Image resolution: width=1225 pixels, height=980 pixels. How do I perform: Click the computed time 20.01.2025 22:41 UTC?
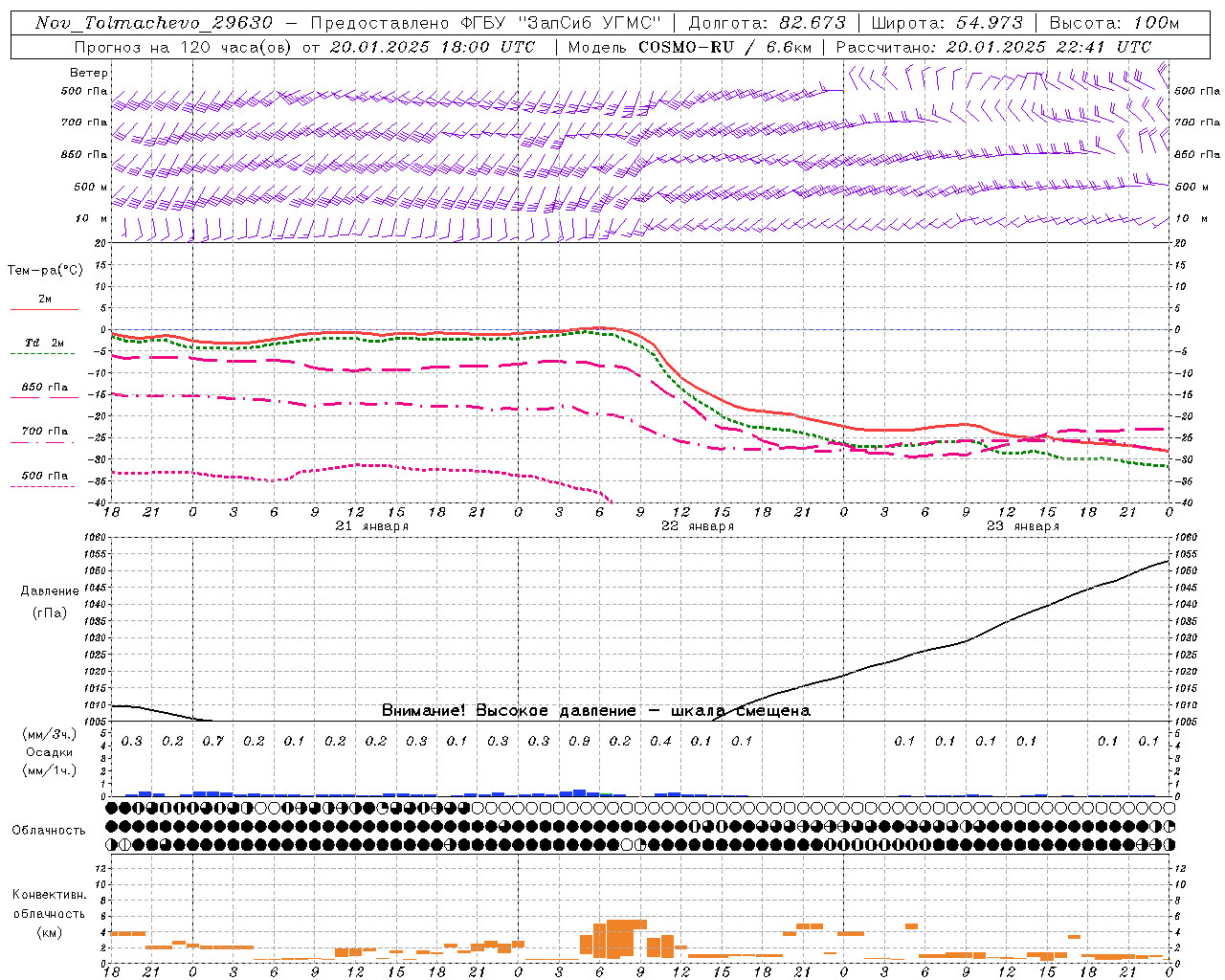(1049, 47)
